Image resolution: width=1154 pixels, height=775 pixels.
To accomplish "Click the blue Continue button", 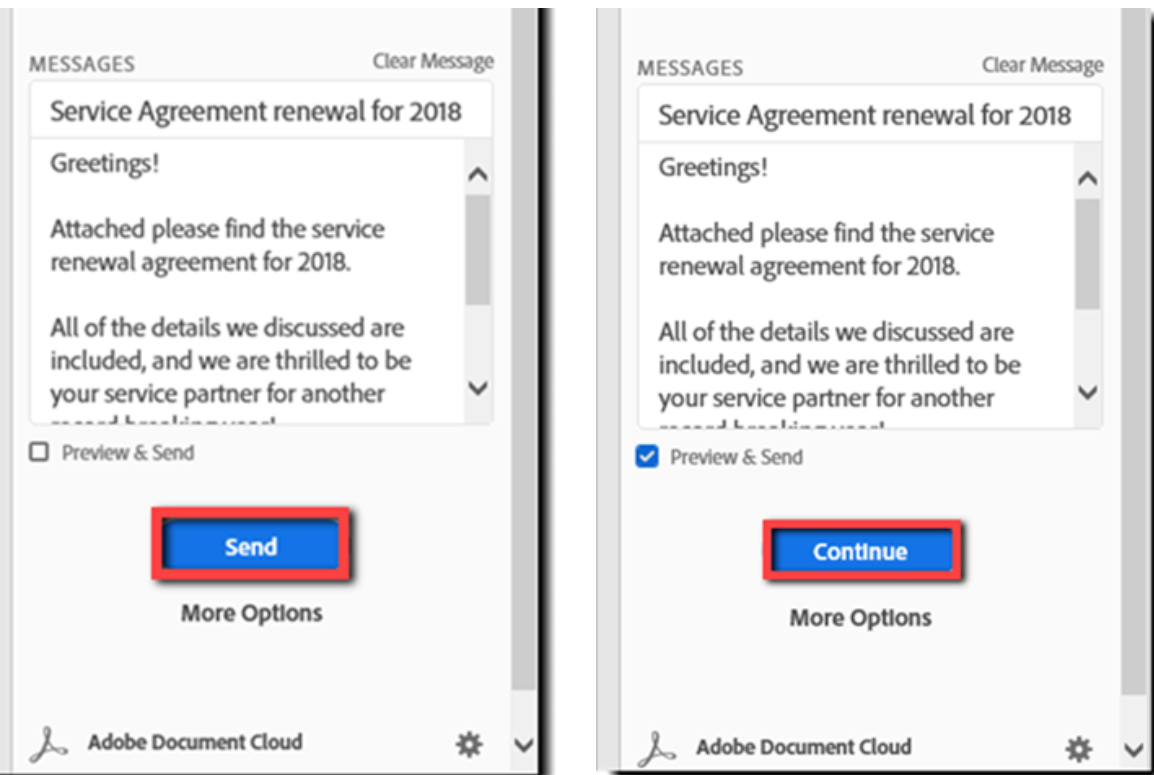I will [x=860, y=551].
